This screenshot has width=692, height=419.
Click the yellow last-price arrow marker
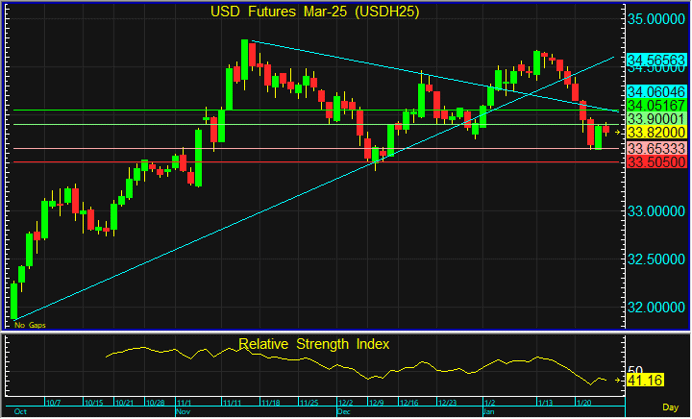[x=619, y=132]
